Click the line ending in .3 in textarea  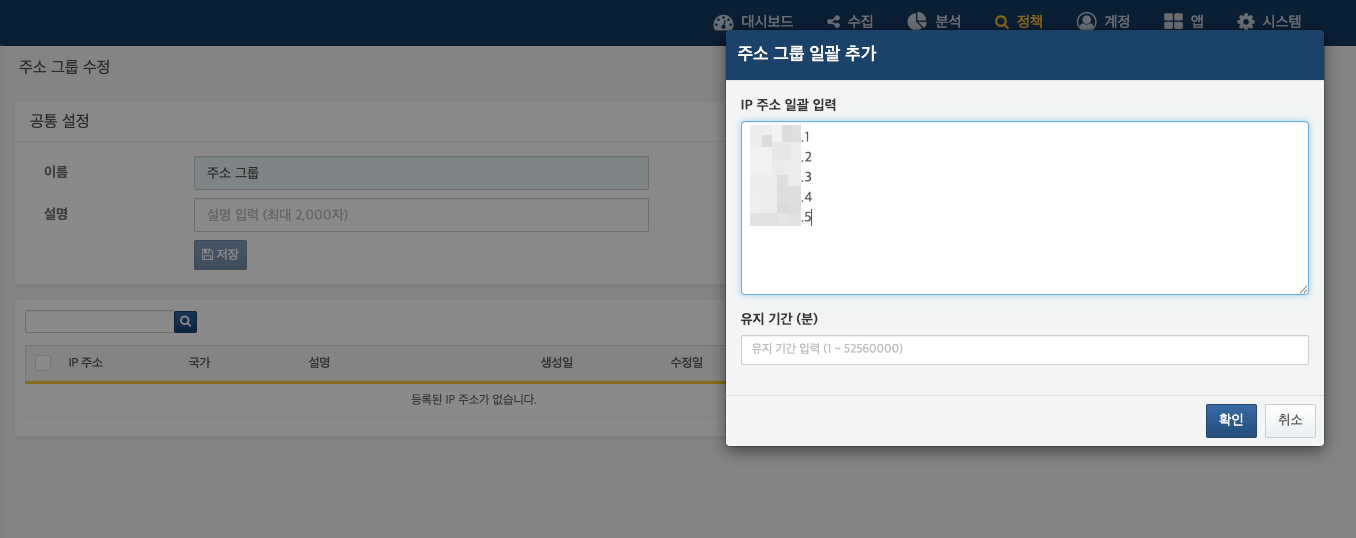click(x=780, y=177)
